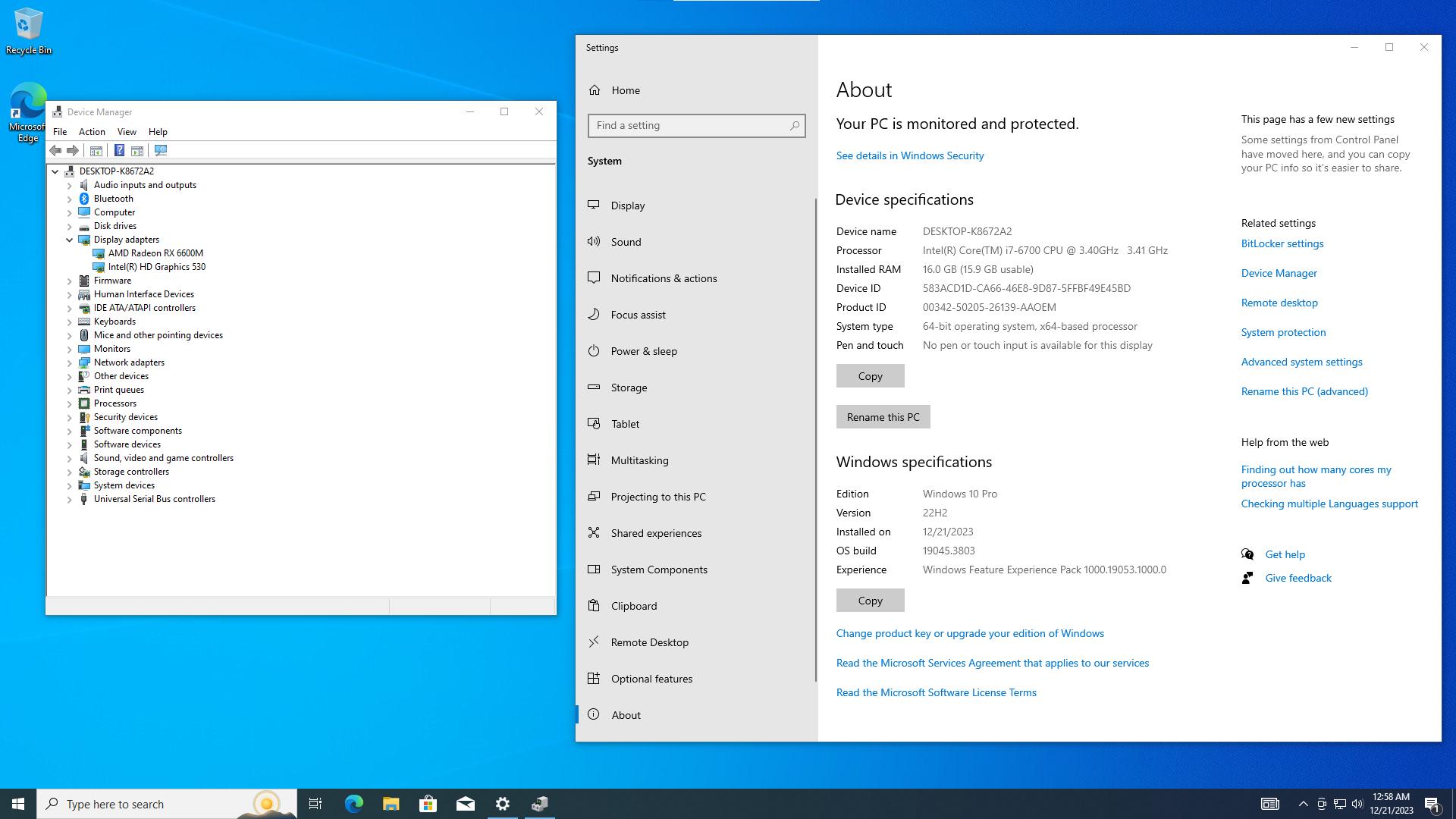This screenshot has height=819, width=1456.
Task: Open BitLocker settings link
Action: [x=1282, y=243]
